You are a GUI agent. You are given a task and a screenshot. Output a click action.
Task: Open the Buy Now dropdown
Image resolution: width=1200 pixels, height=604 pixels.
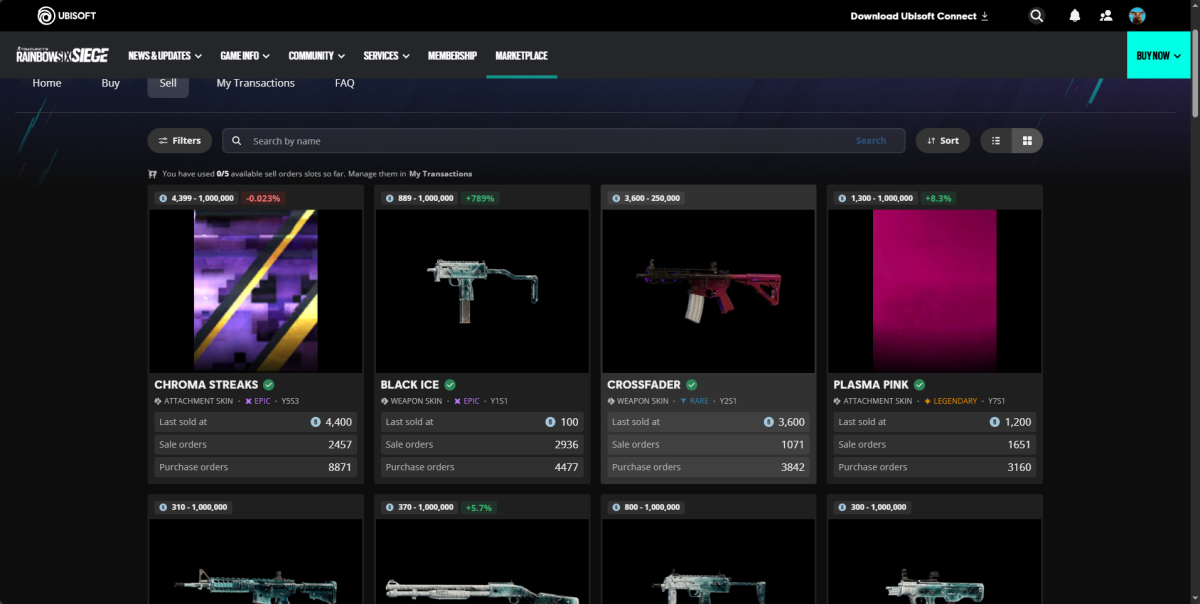[1159, 56]
